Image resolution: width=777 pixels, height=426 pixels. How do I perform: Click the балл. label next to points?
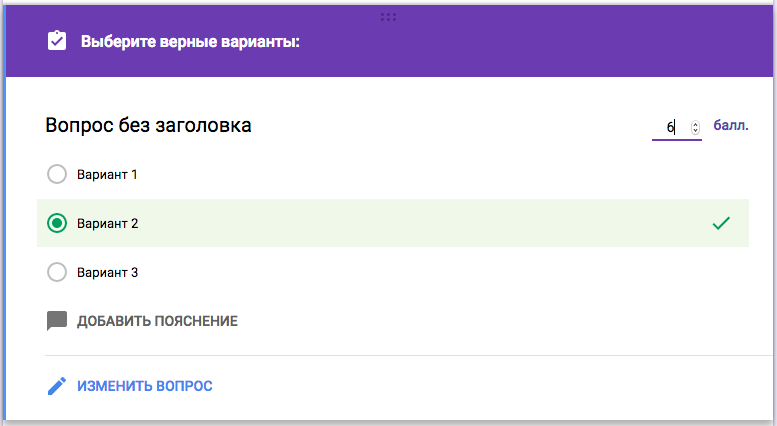731,125
